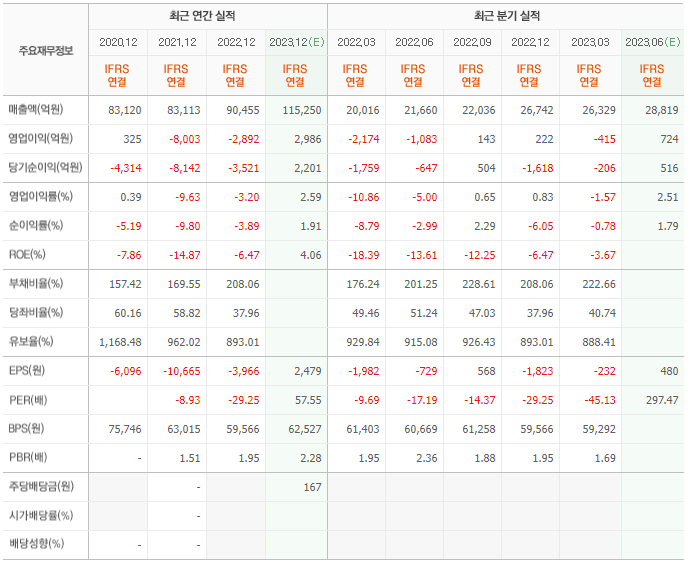Select EPS value -10,665

(182, 371)
